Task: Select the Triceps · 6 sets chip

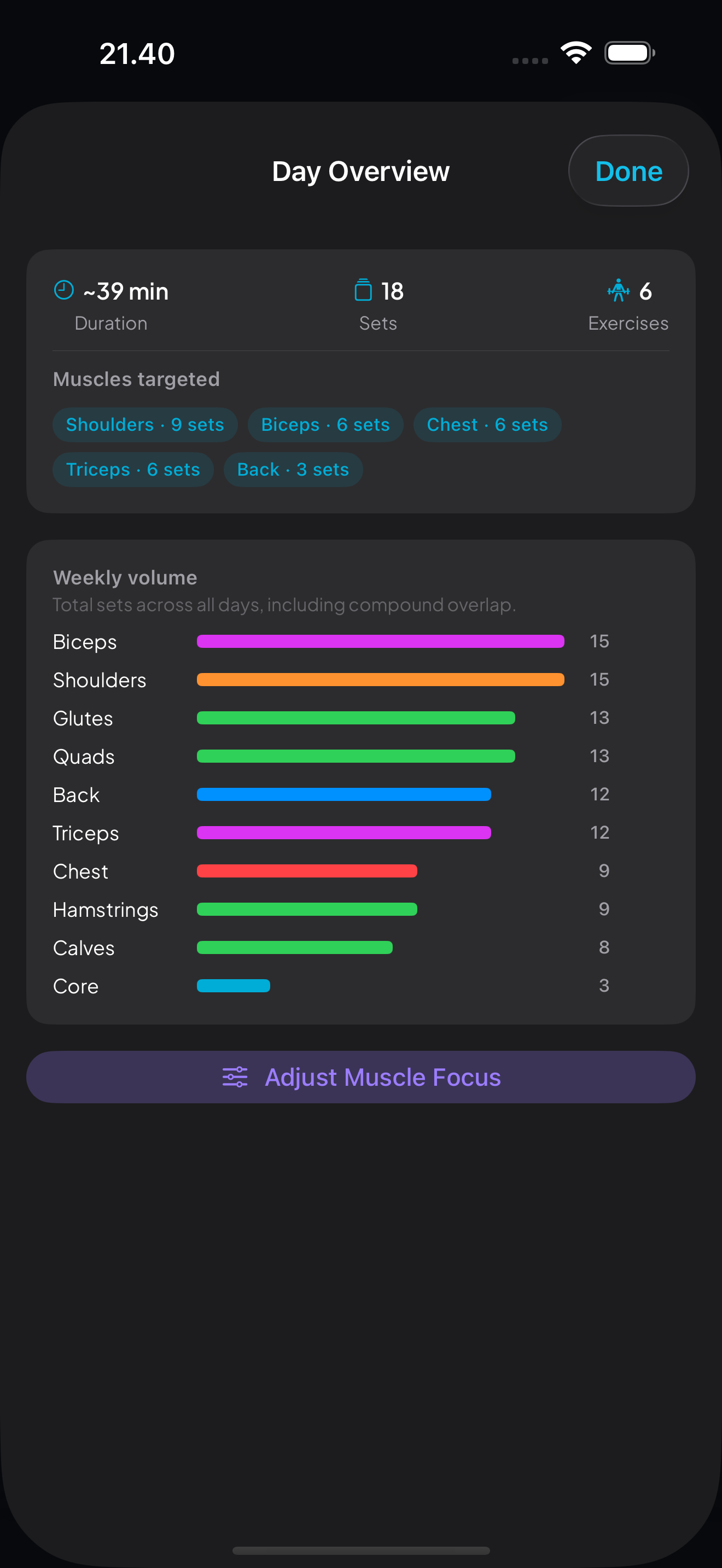Action: coord(133,469)
